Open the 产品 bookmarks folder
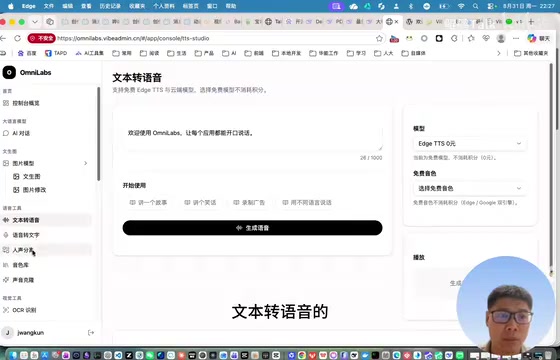This screenshot has width=560, height=360. click(x=204, y=53)
